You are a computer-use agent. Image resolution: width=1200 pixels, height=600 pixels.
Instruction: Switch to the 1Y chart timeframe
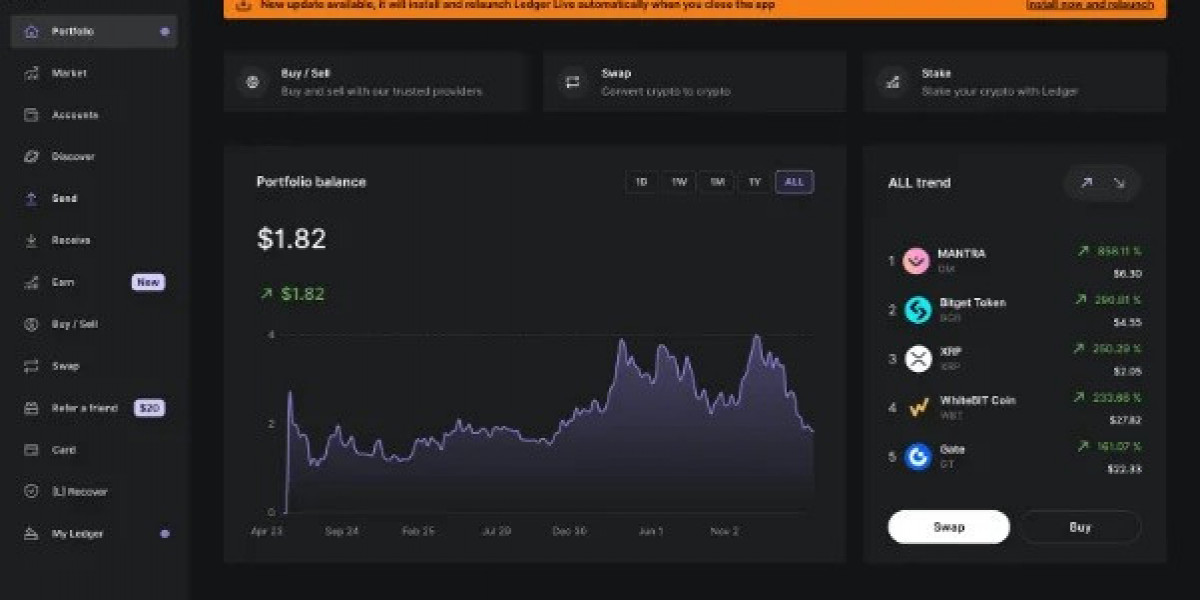[755, 182]
